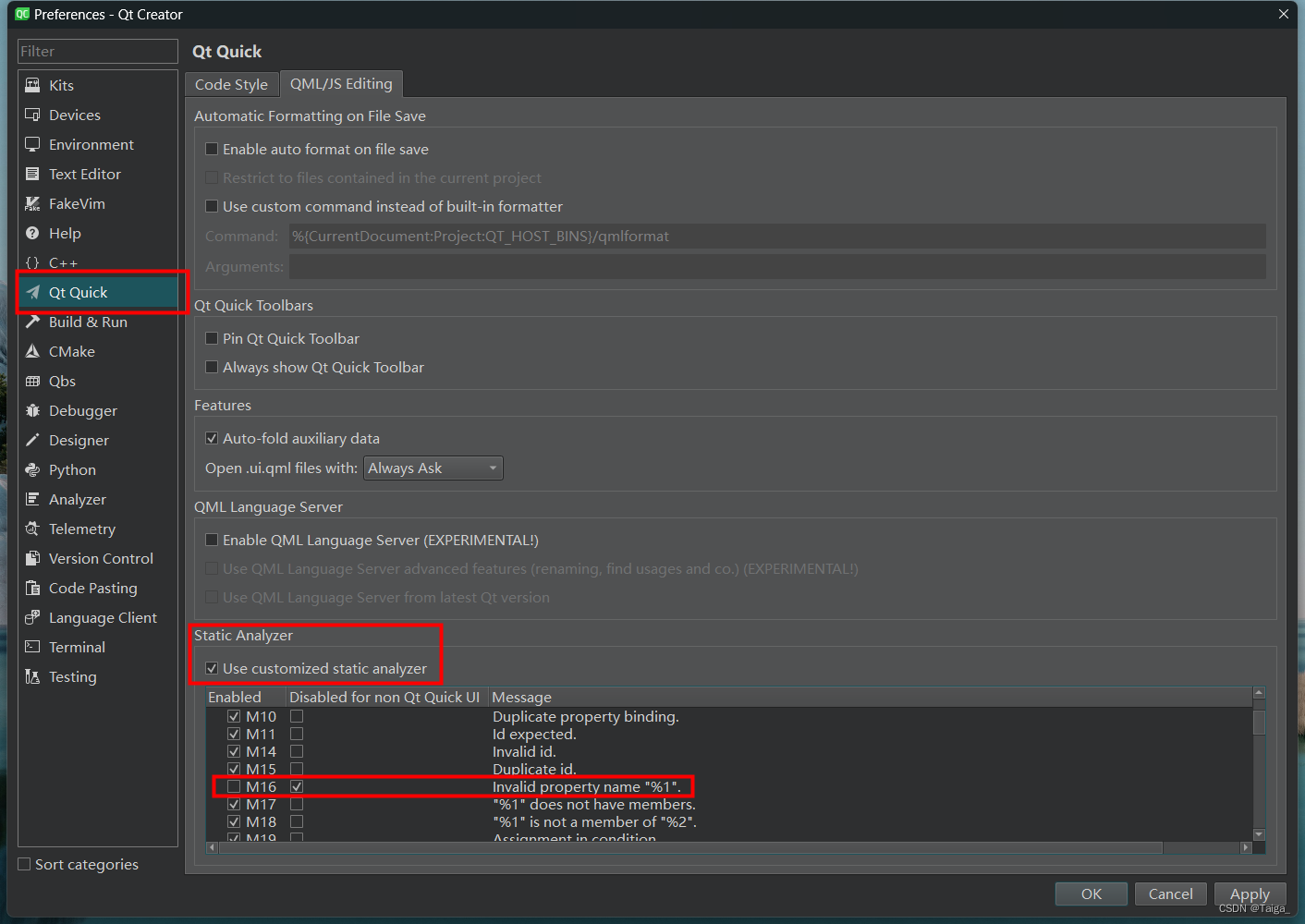Open Language Client category icon
This screenshot has height=924, width=1305.
tap(32, 617)
